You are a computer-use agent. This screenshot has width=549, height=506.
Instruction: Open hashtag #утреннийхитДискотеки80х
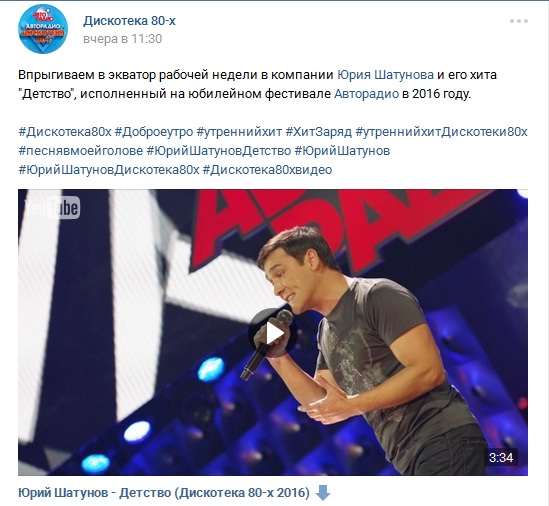(x=441, y=132)
